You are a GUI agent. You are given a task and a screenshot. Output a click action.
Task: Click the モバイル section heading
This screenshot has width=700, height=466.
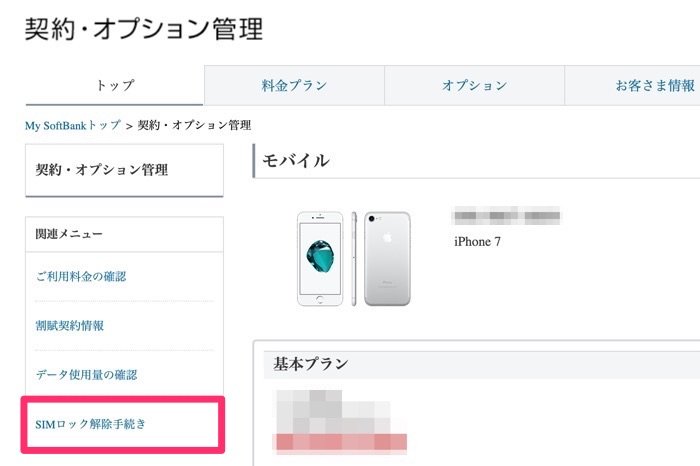point(295,160)
